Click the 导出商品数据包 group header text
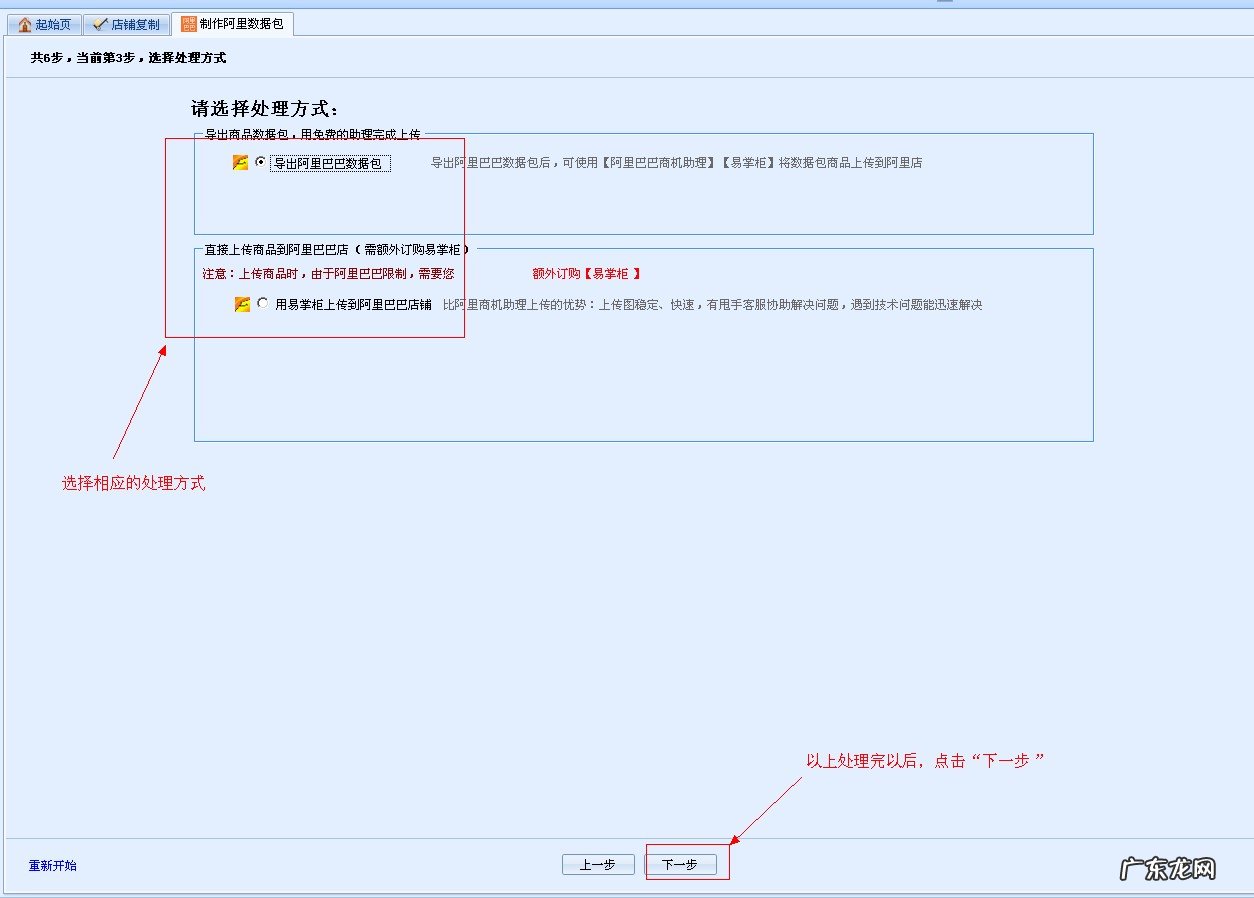This screenshot has height=898, width=1254. tap(310, 131)
